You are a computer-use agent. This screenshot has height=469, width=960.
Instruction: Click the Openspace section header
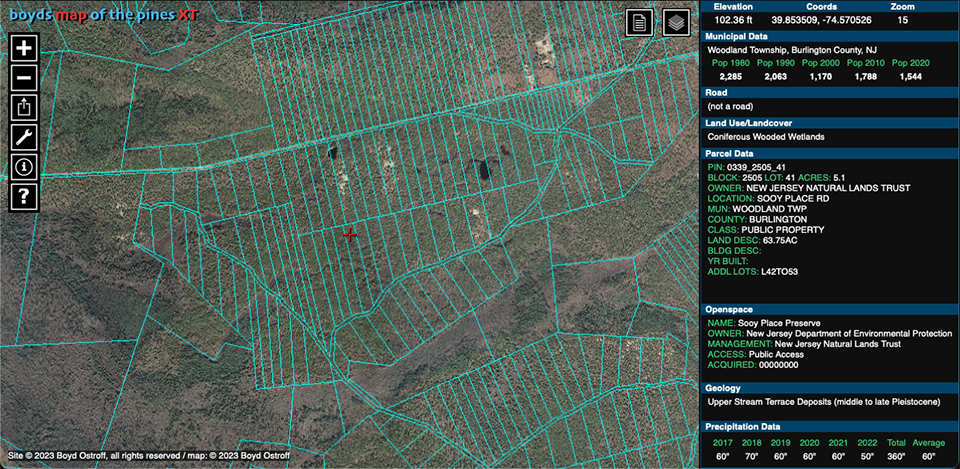(830, 309)
